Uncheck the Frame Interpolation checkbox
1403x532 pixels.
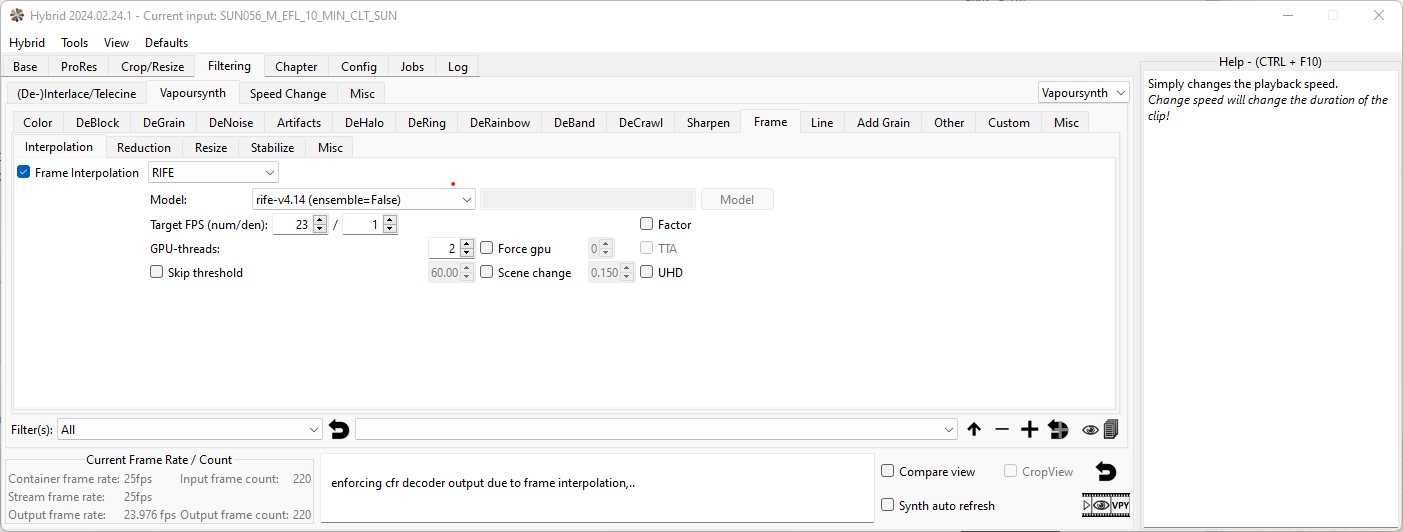coord(24,173)
